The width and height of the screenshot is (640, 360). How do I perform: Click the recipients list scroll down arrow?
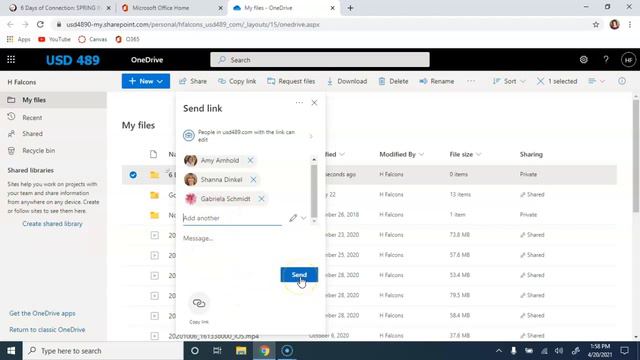314,221
